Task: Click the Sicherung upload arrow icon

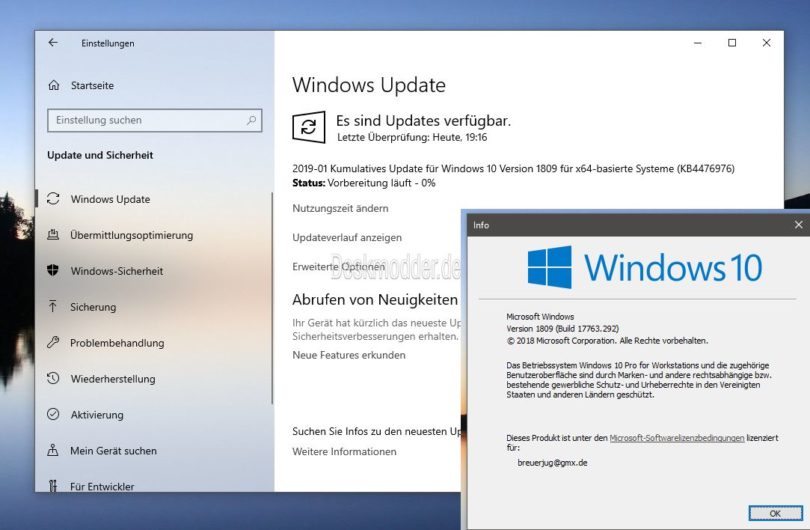Action: [53, 307]
